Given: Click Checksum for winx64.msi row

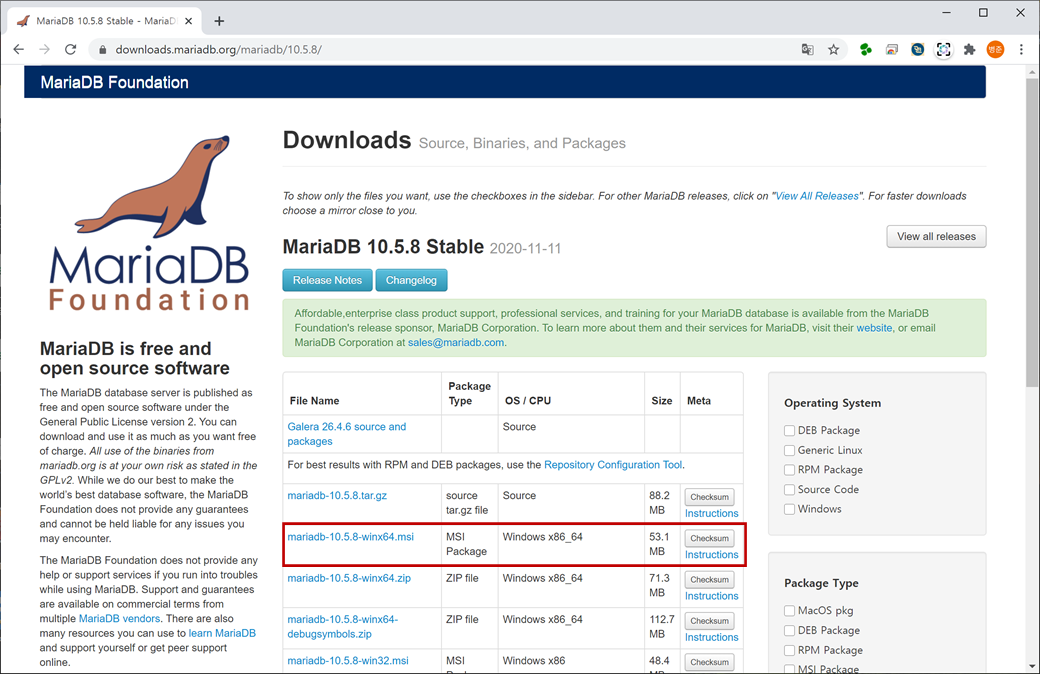Looking at the screenshot, I should [709, 538].
